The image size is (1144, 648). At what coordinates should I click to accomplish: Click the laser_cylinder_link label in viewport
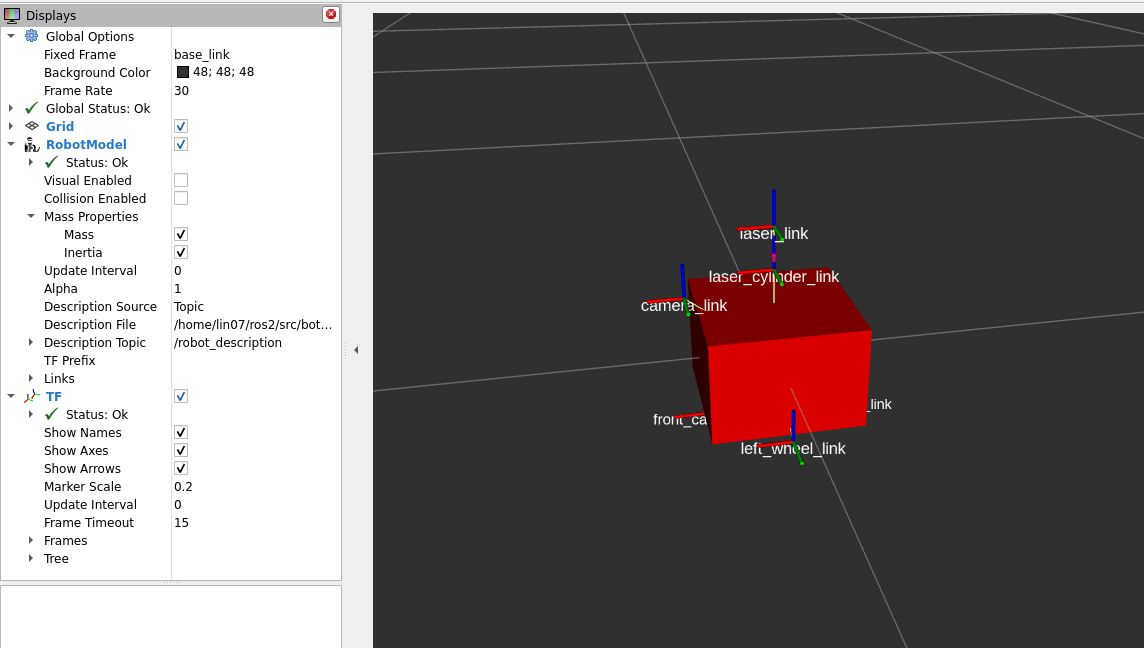773,277
